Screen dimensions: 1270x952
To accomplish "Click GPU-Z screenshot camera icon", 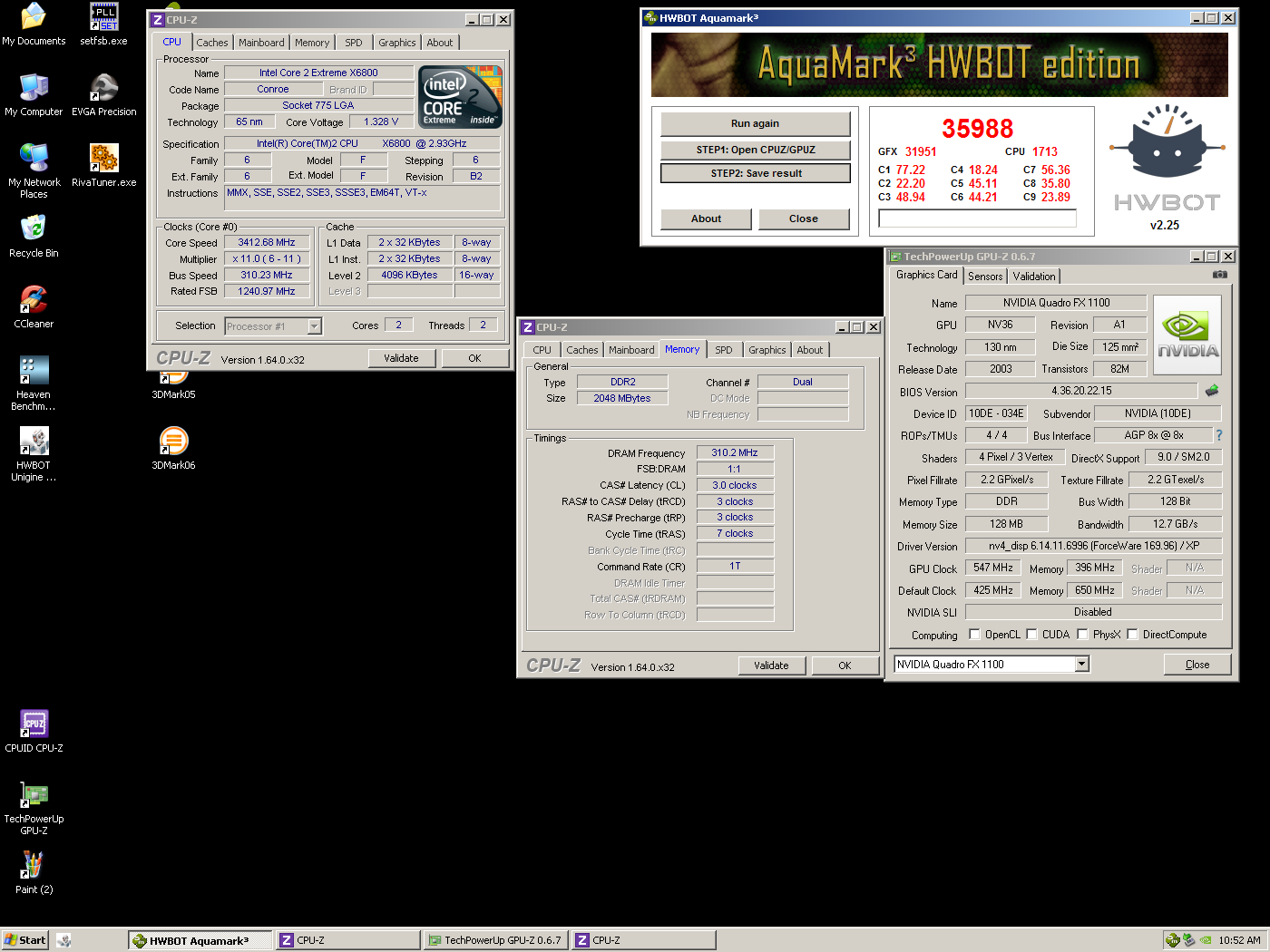I will tap(1220, 275).
